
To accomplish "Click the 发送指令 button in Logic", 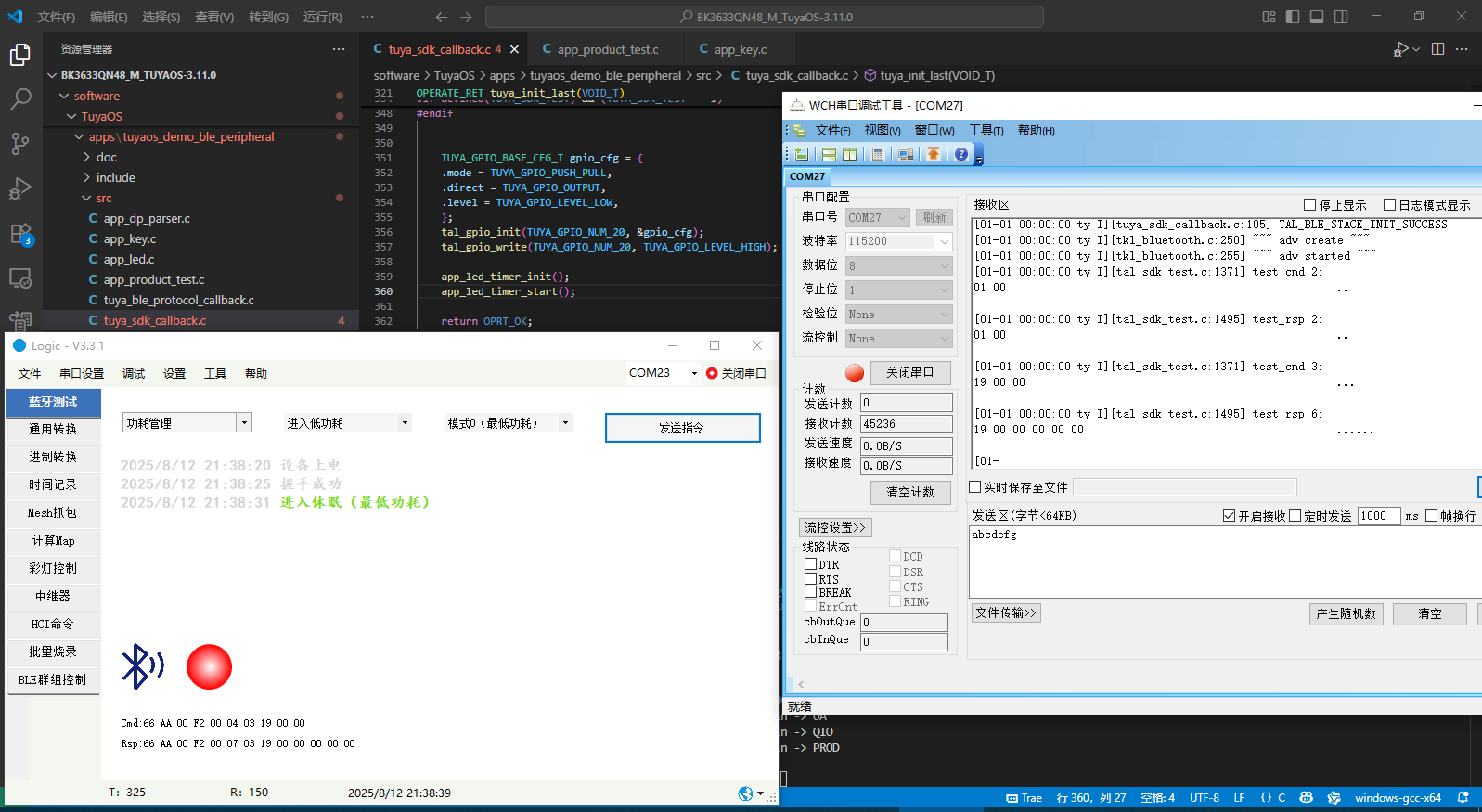I will [x=682, y=428].
